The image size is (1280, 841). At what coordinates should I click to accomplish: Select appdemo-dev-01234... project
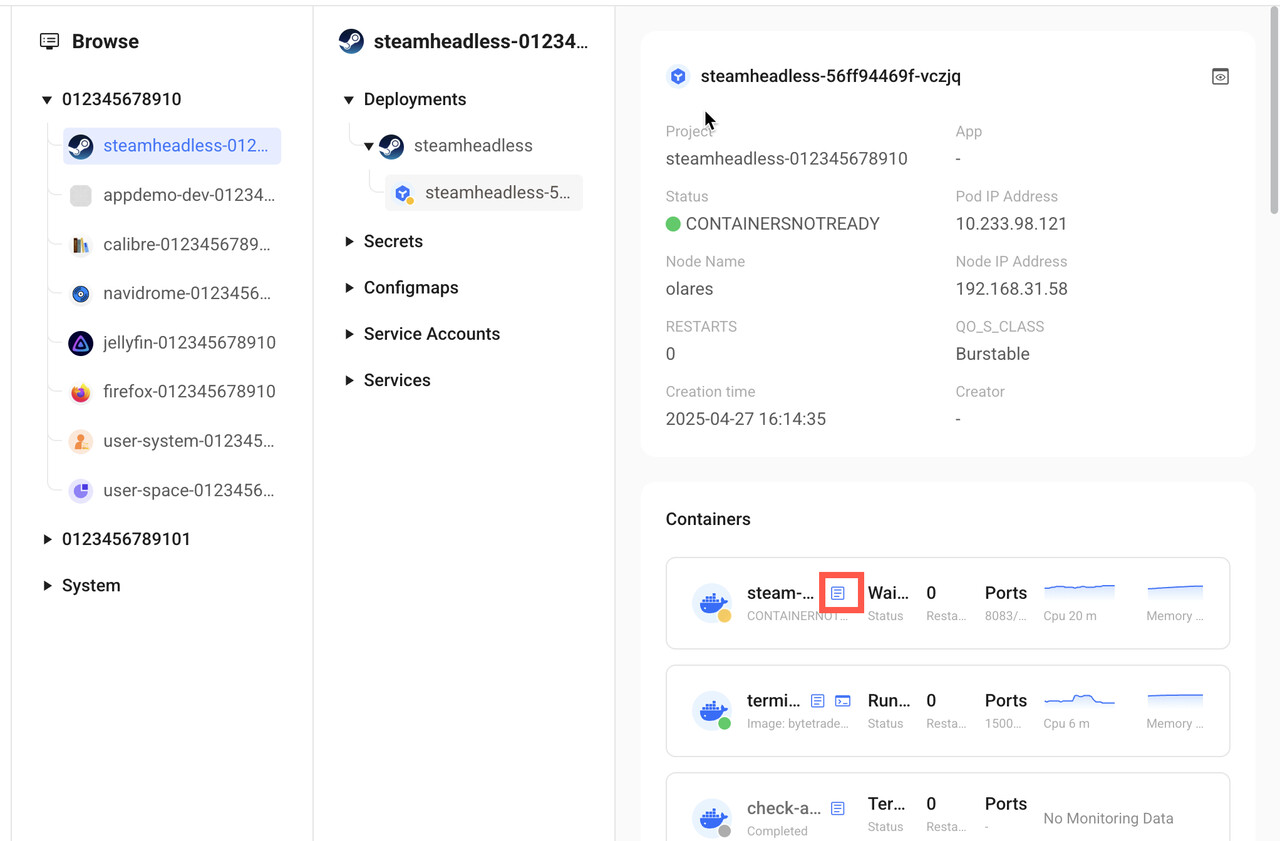(172, 195)
